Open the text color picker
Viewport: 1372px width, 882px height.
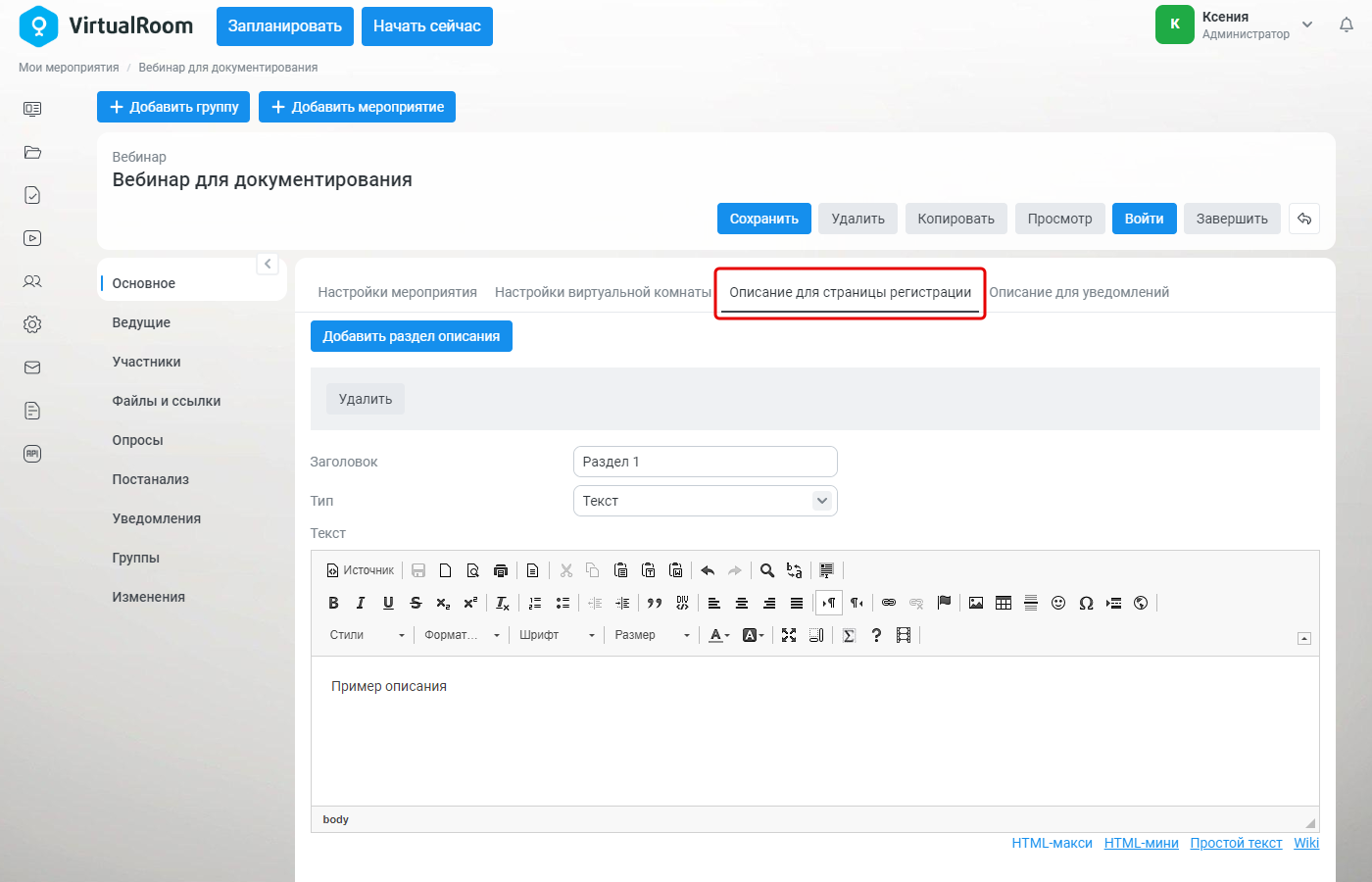(x=719, y=635)
